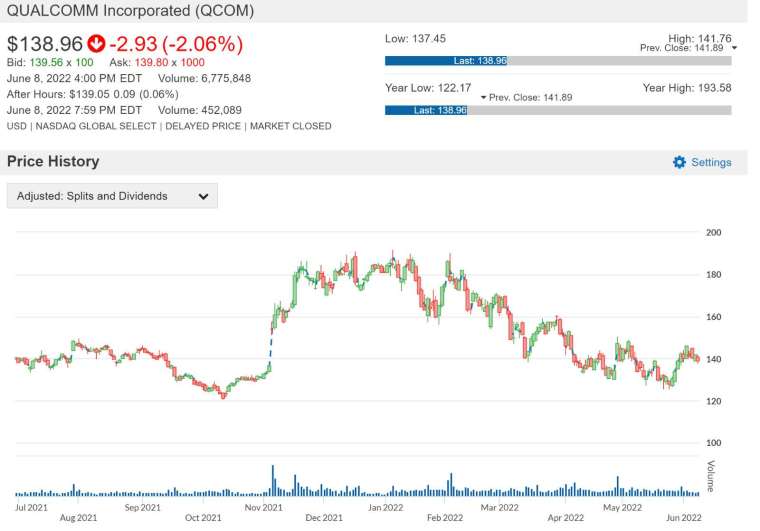Viewport: 760px width, 531px height.
Task: Click the Feb 2022 axis label
Action: (x=445, y=517)
